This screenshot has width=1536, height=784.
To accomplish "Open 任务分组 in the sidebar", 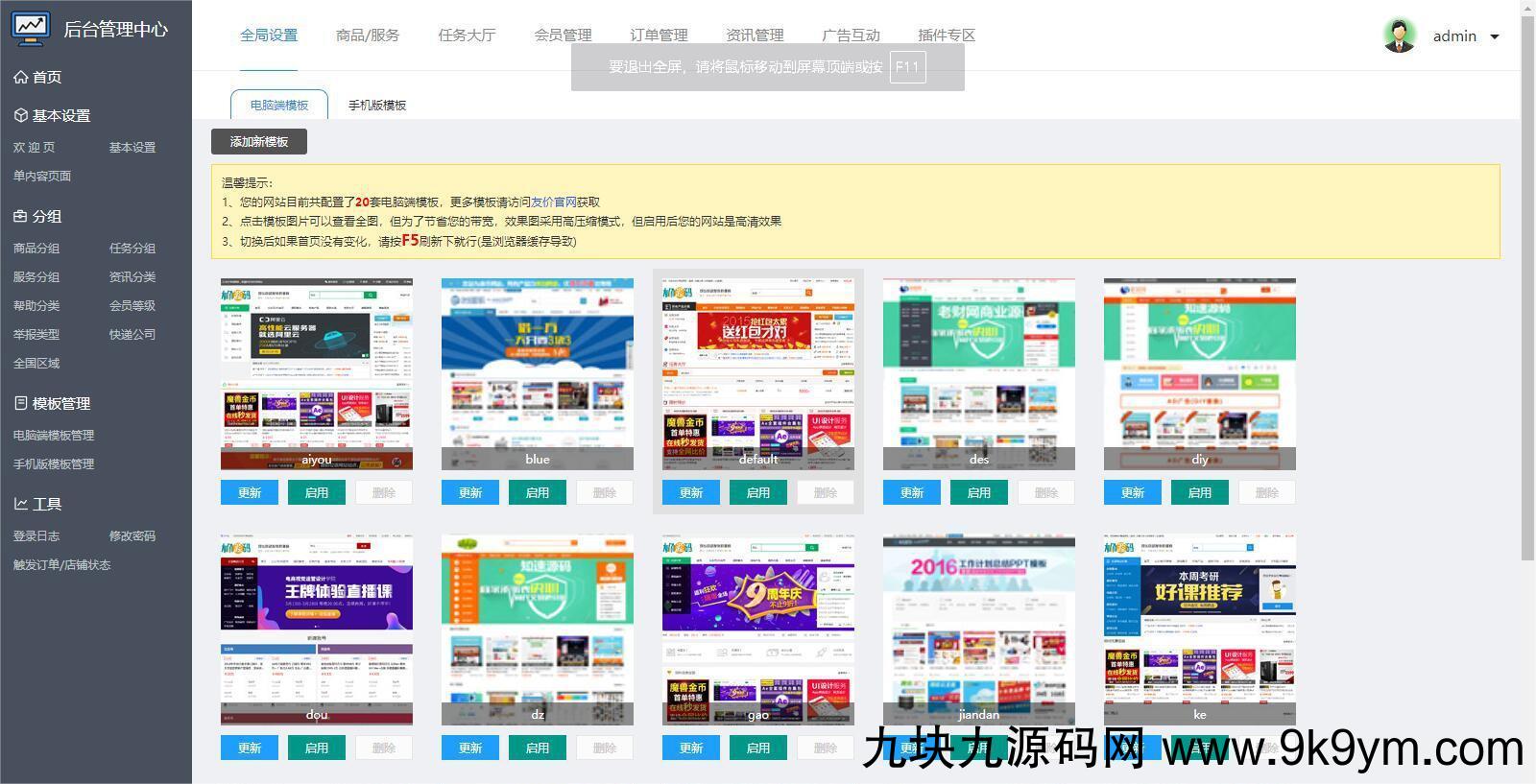I will pos(132,248).
